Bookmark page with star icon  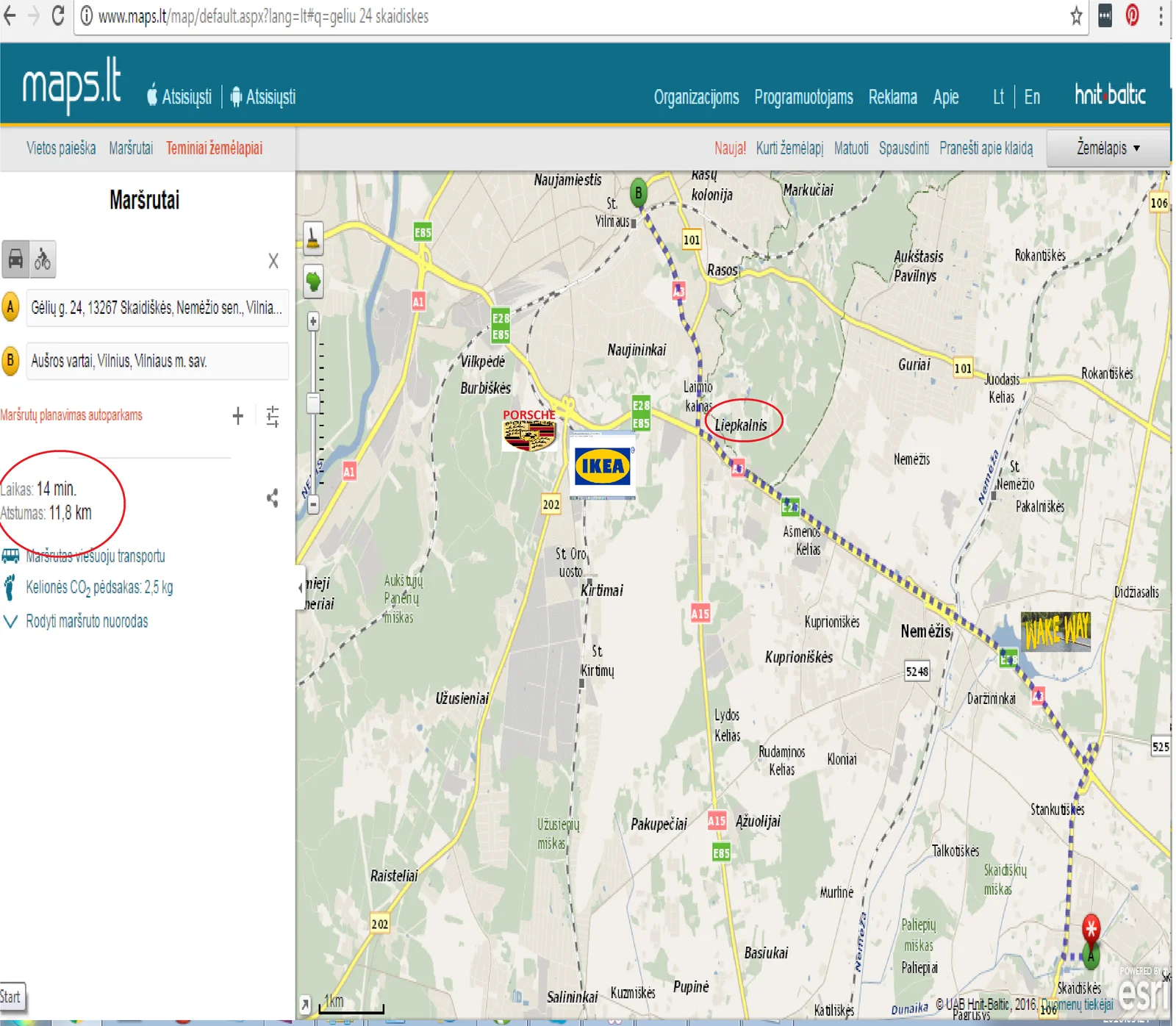[1076, 16]
